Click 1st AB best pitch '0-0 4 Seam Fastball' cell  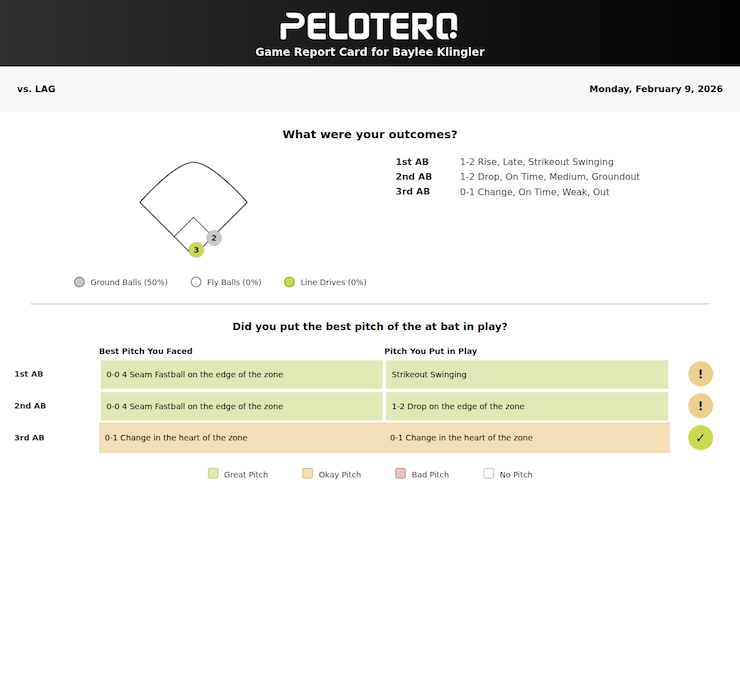242,374
